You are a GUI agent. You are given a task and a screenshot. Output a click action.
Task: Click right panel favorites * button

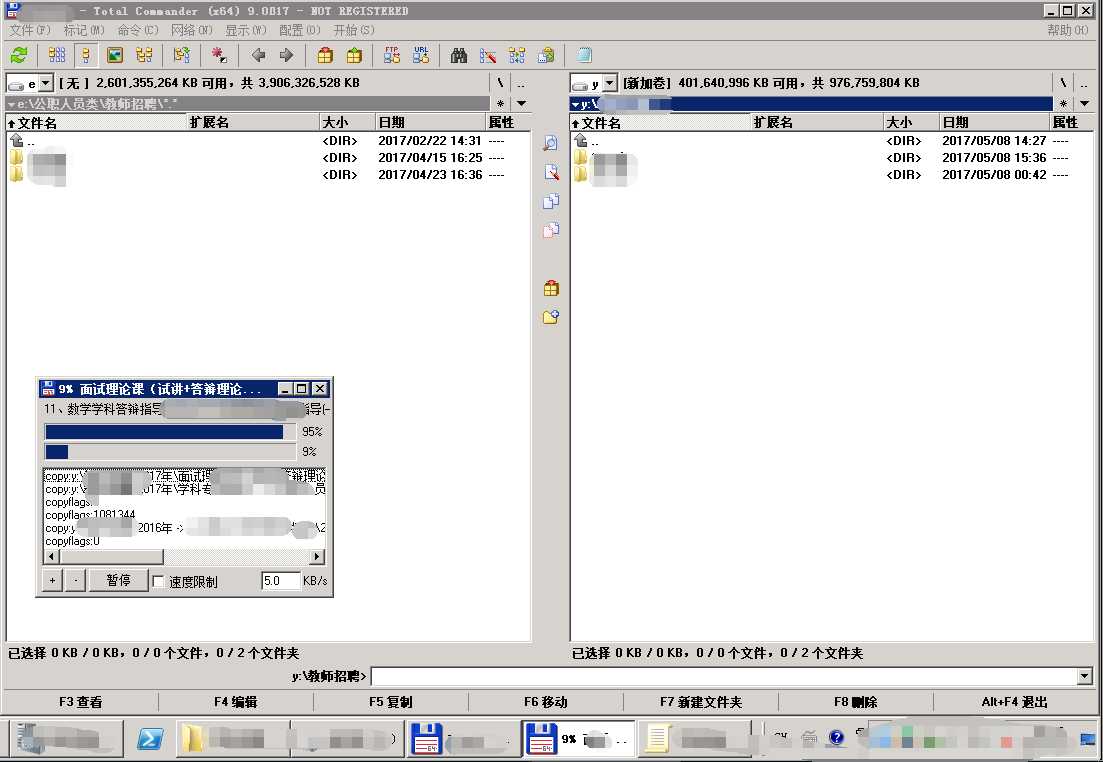1063,103
